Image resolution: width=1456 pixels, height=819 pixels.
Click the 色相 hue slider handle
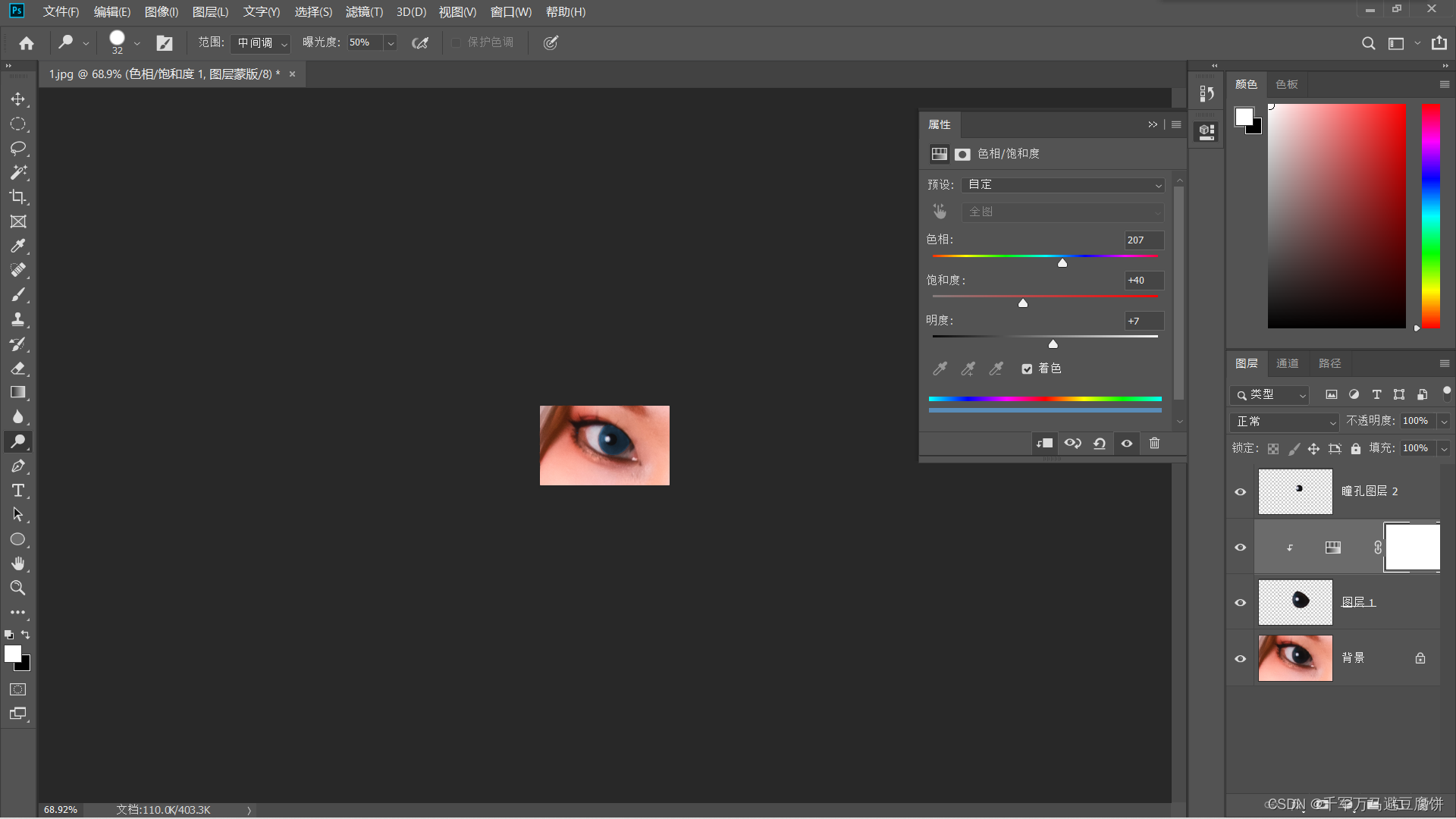coord(1062,262)
